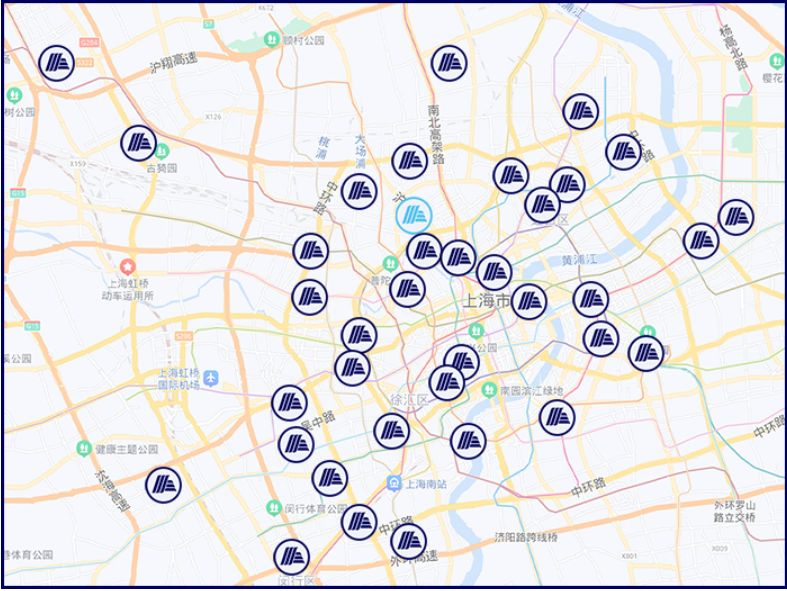Click the store marker beside the S322 badge

click(57, 63)
